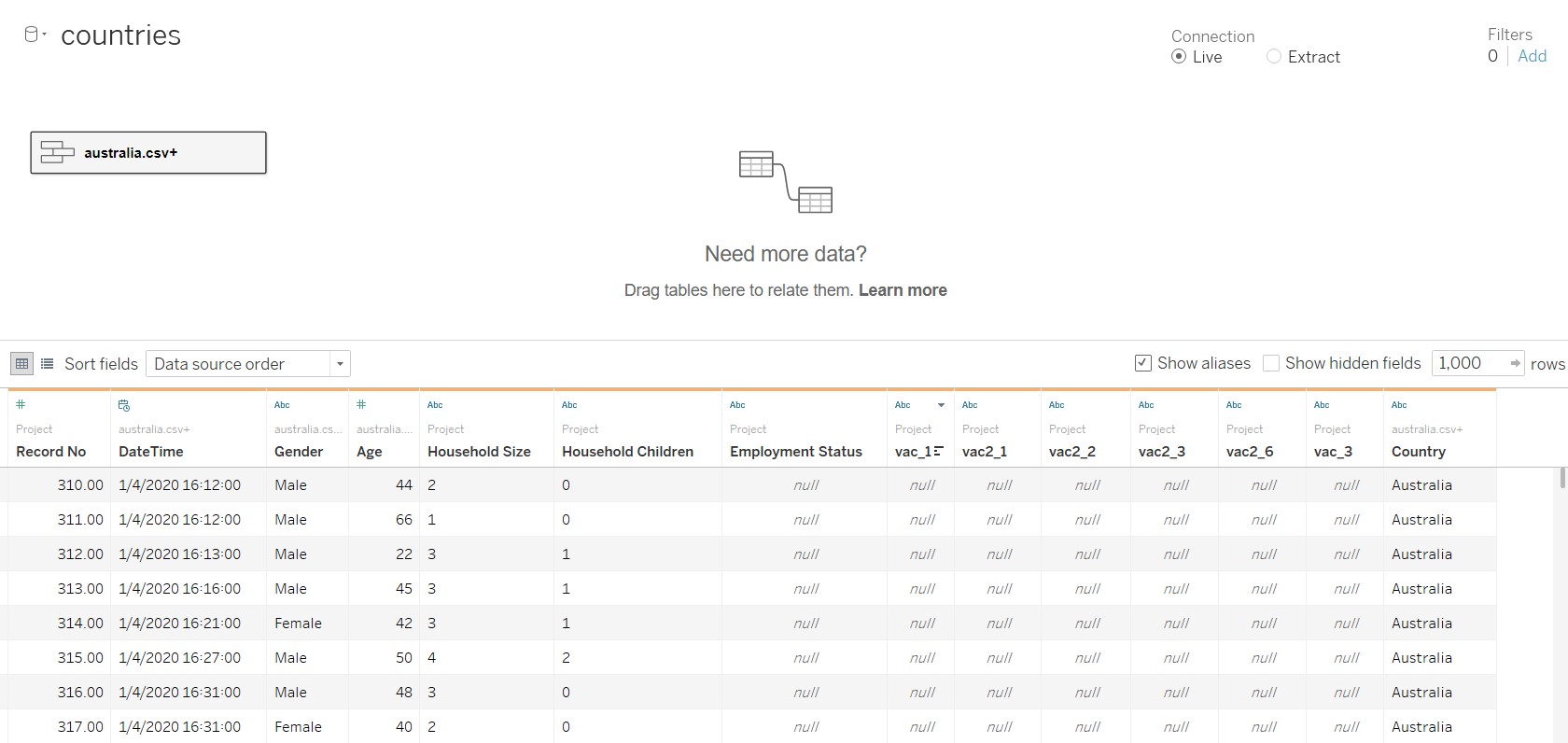Click the vertical scrollbar of data grid
Image resolution: width=1568 pixels, height=743 pixels.
tap(1561, 478)
